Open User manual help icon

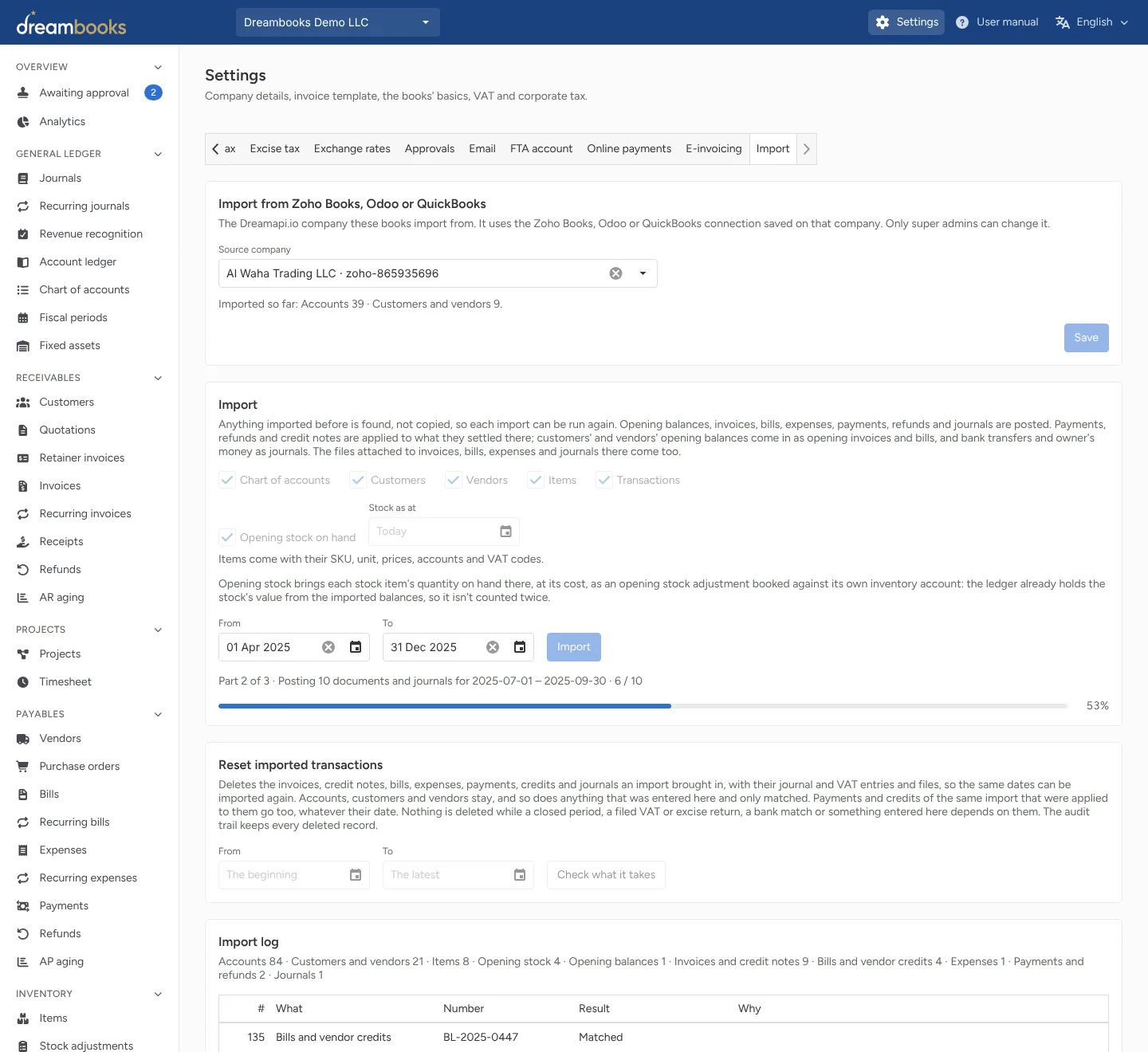click(x=962, y=22)
